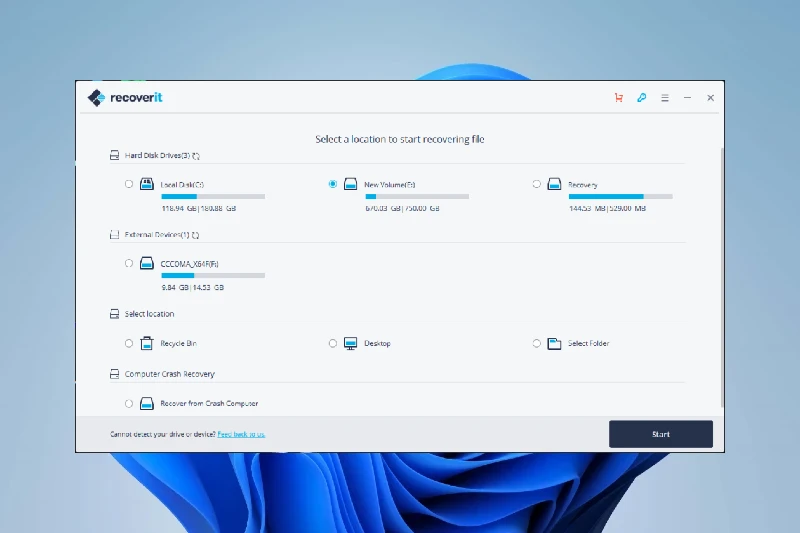Click the New Volume(E:) usage bar

pos(417,197)
